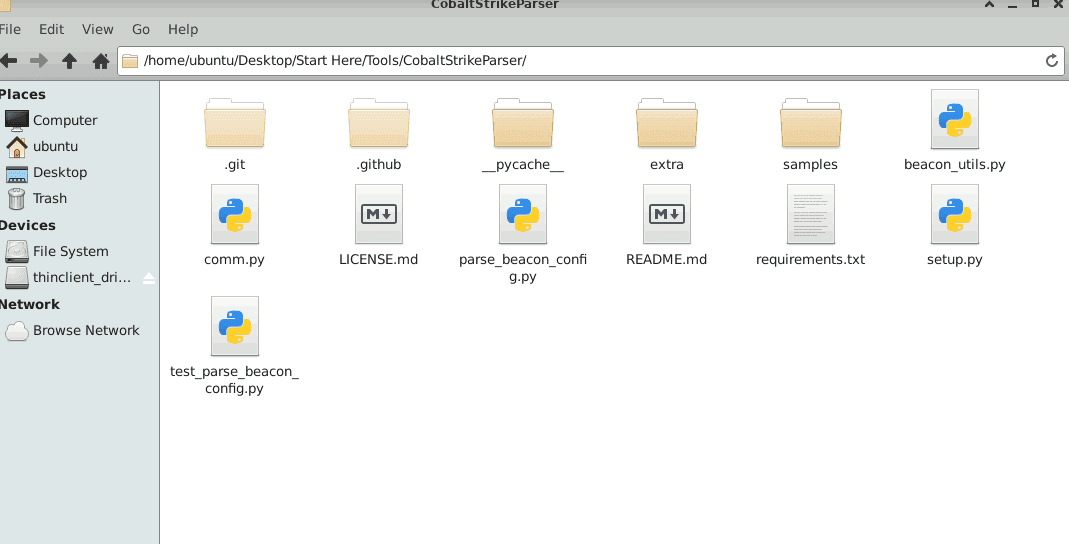Select the .git folder
The image size is (1069, 544).
pyautogui.click(x=235, y=134)
